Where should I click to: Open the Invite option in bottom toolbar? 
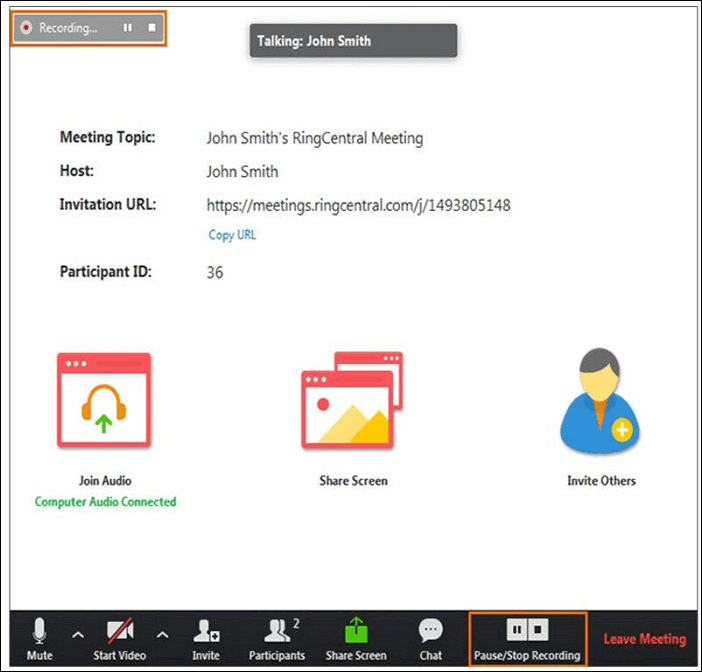(206, 639)
